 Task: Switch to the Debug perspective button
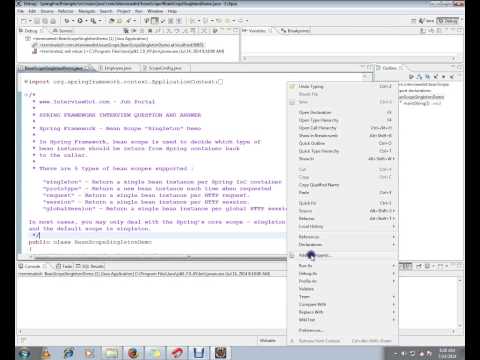(x=448, y=21)
